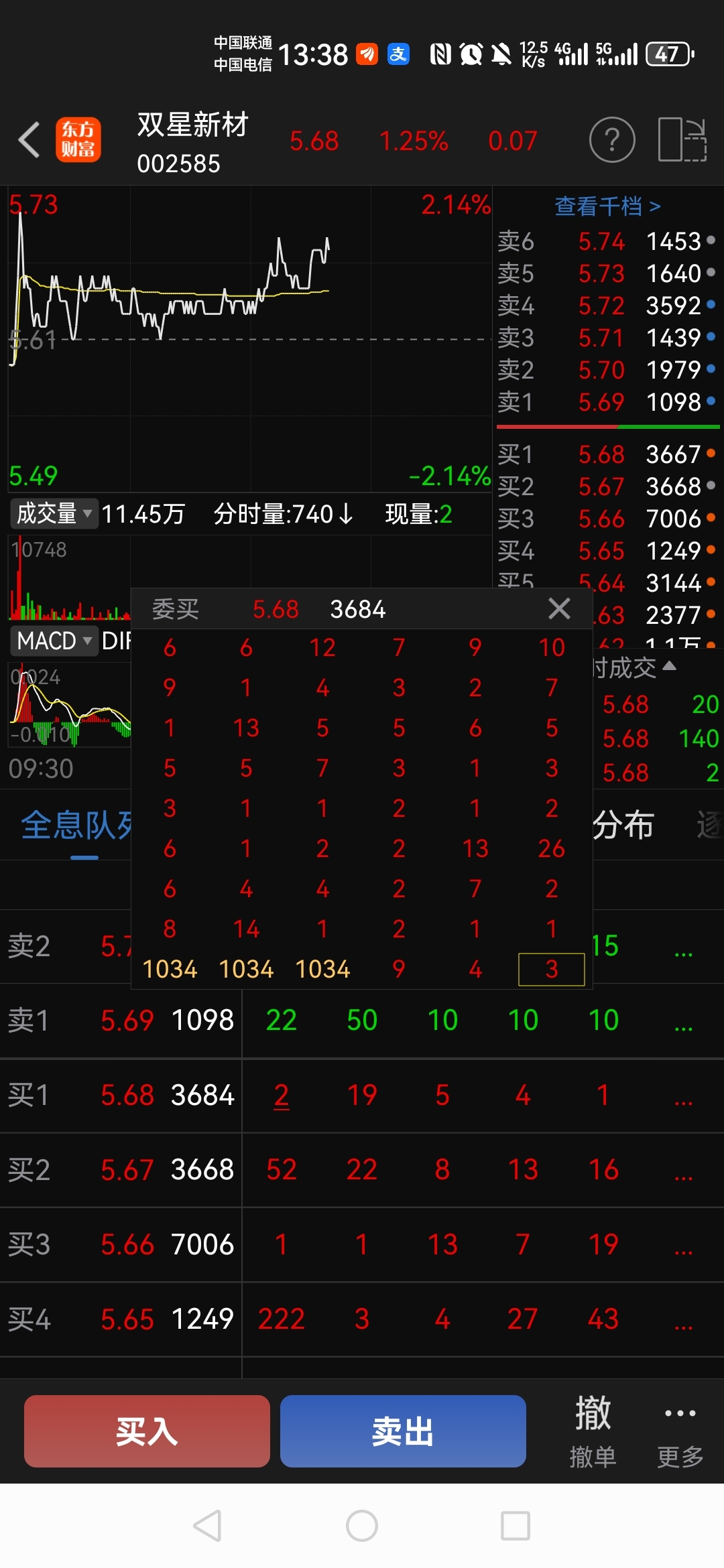The height and width of the screenshot is (1568, 724).
Task: Select the 卖1 5.69 order book row
Action: [607, 402]
